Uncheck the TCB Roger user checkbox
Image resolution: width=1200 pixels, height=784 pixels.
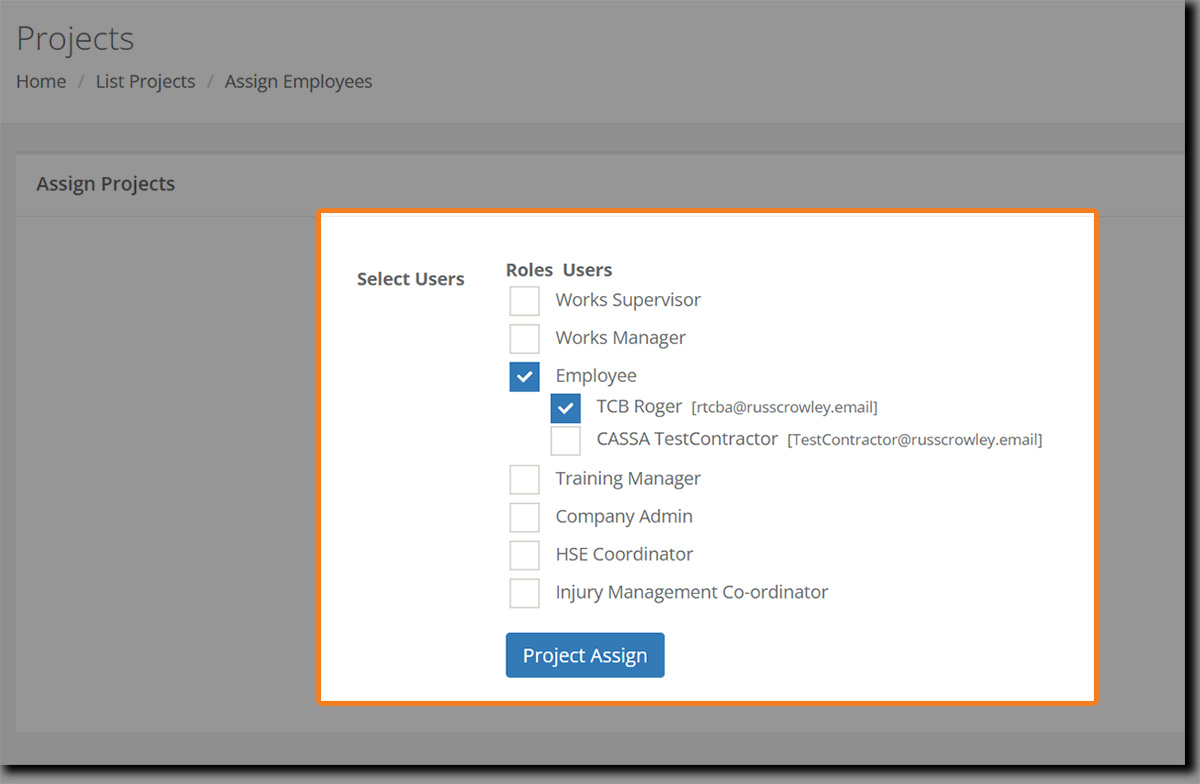tap(565, 408)
